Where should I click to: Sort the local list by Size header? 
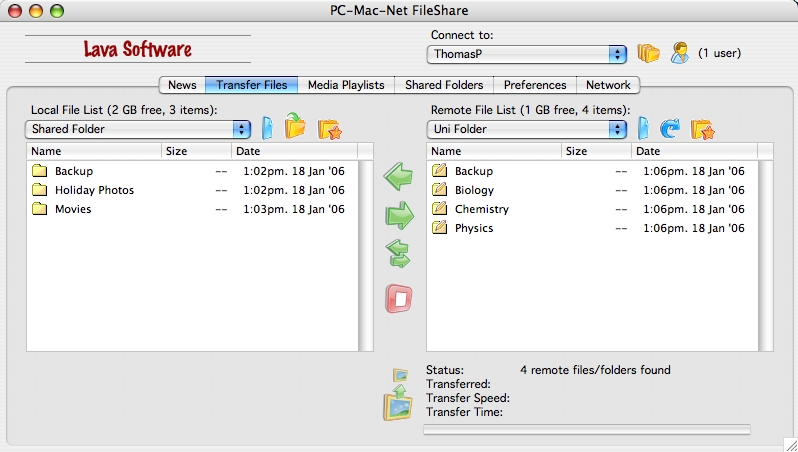[x=196, y=151]
